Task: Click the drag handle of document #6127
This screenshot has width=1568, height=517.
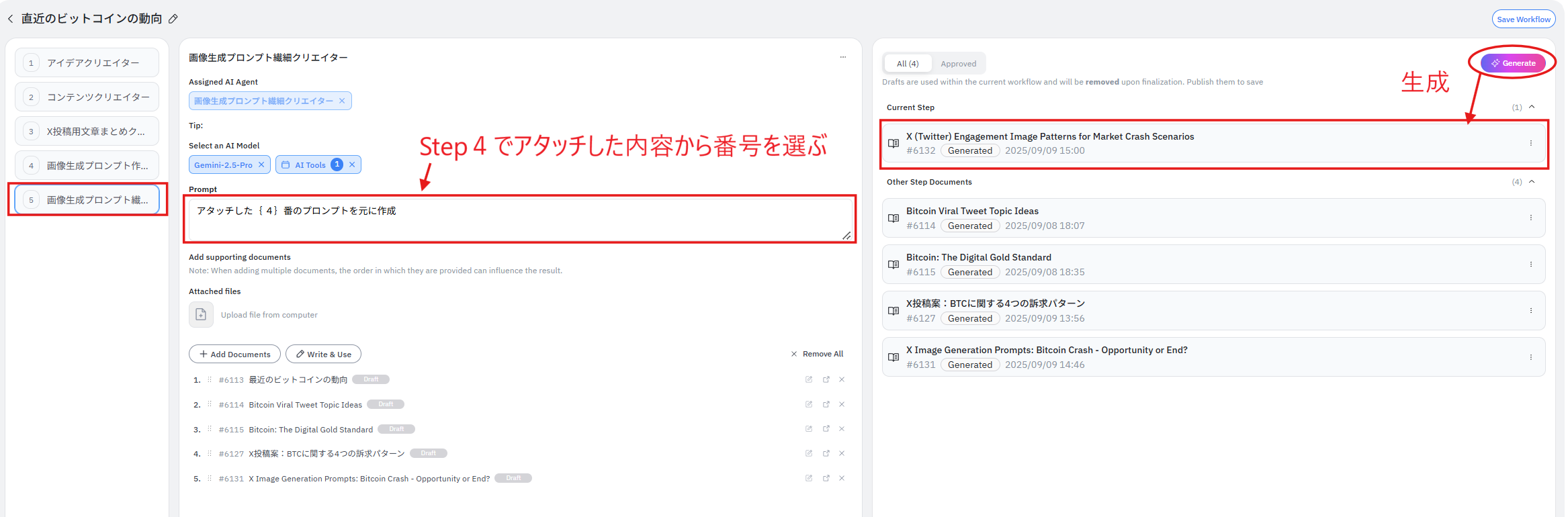Action: (x=210, y=454)
